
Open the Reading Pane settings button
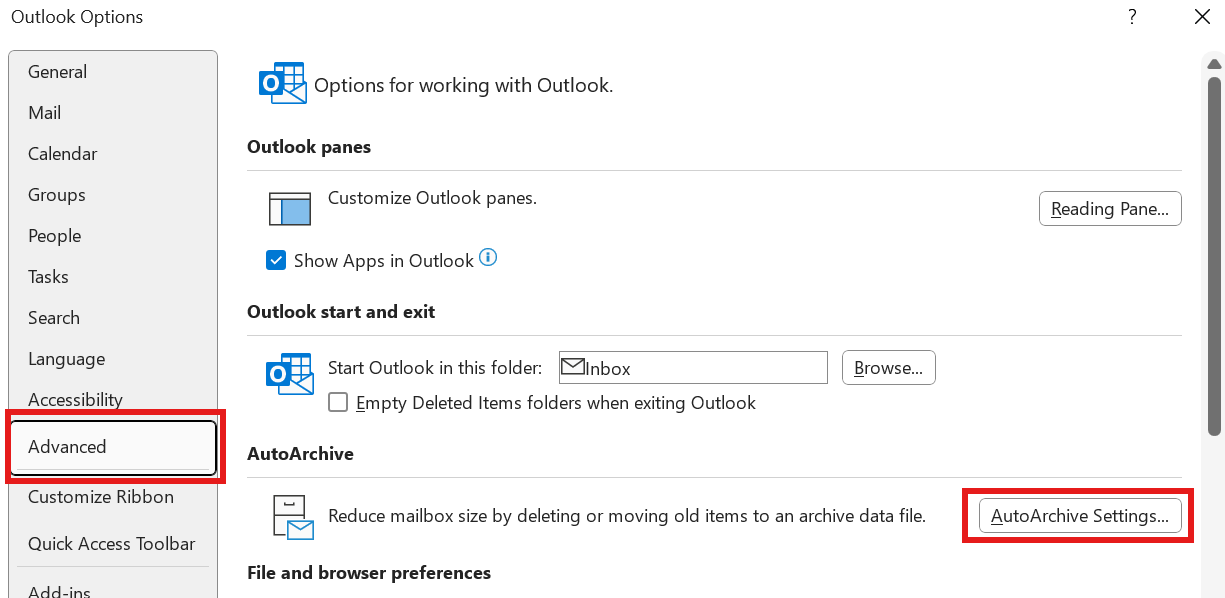1110,209
